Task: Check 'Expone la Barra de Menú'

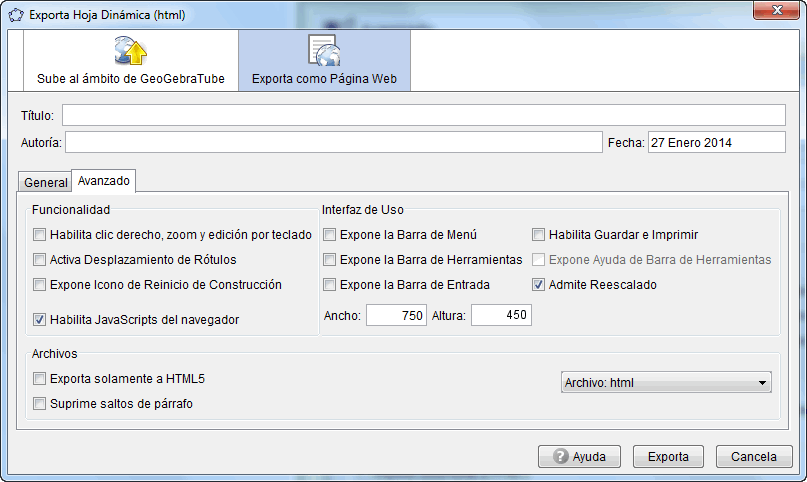Action: pyautogui.click(x=330, y=235)
